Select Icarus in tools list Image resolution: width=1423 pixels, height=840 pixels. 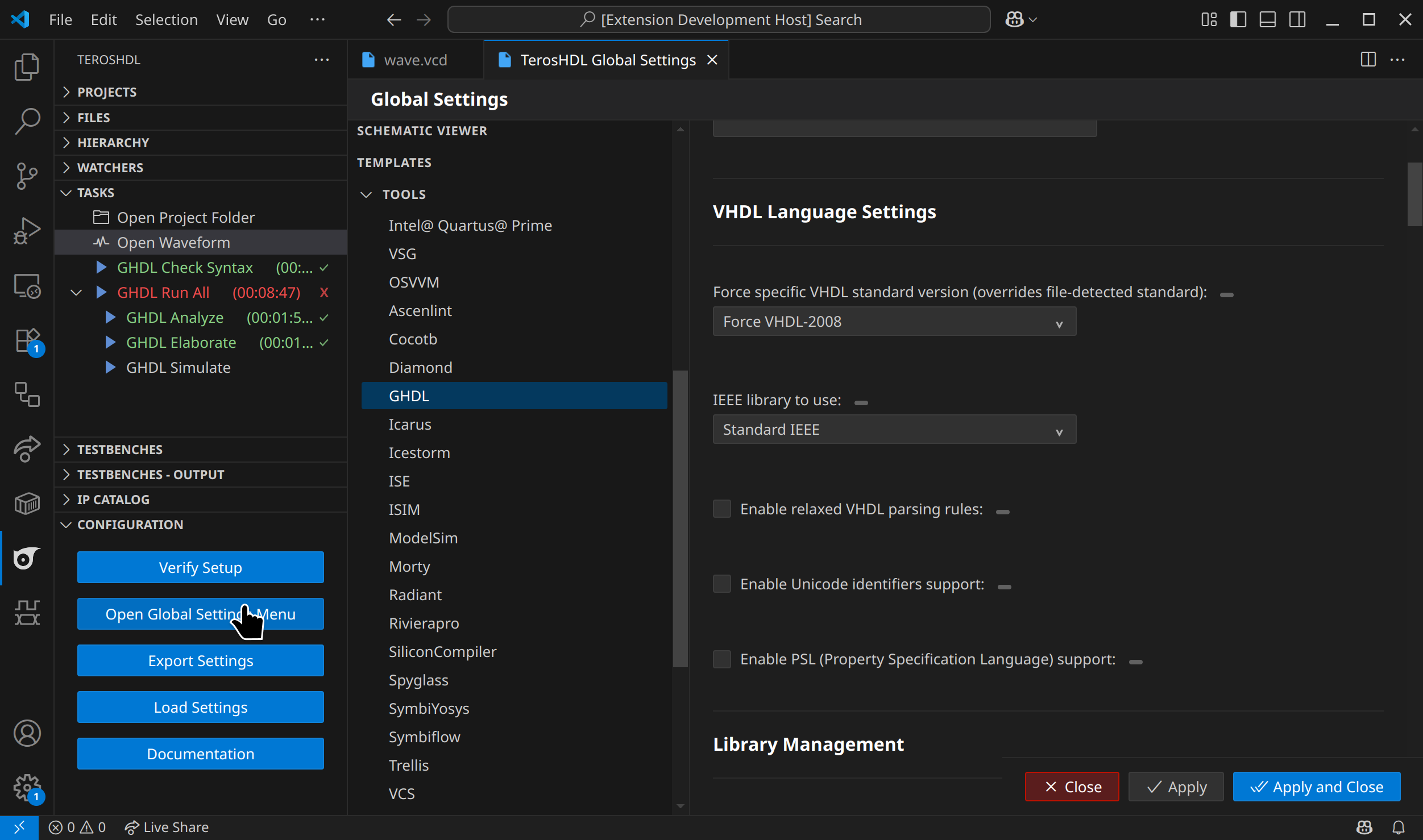pyautogui.click(x=515, y=424)
